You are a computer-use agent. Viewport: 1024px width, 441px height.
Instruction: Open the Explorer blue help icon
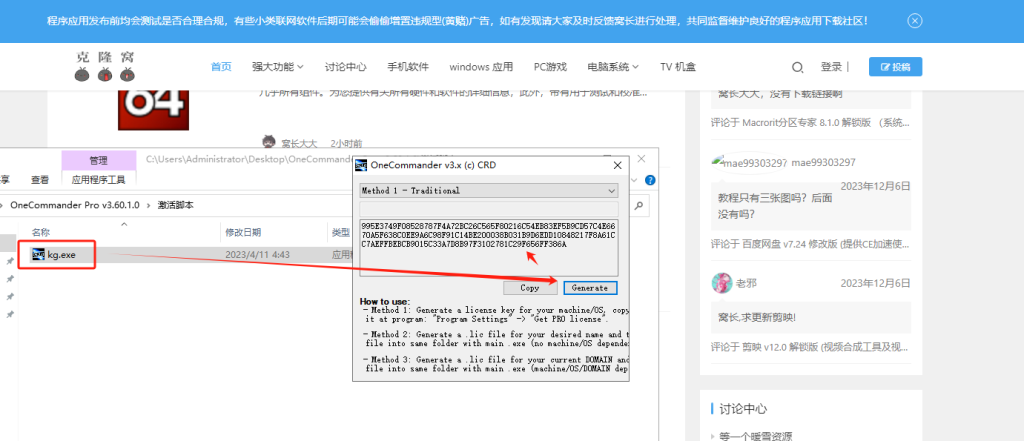pos(650,180)
